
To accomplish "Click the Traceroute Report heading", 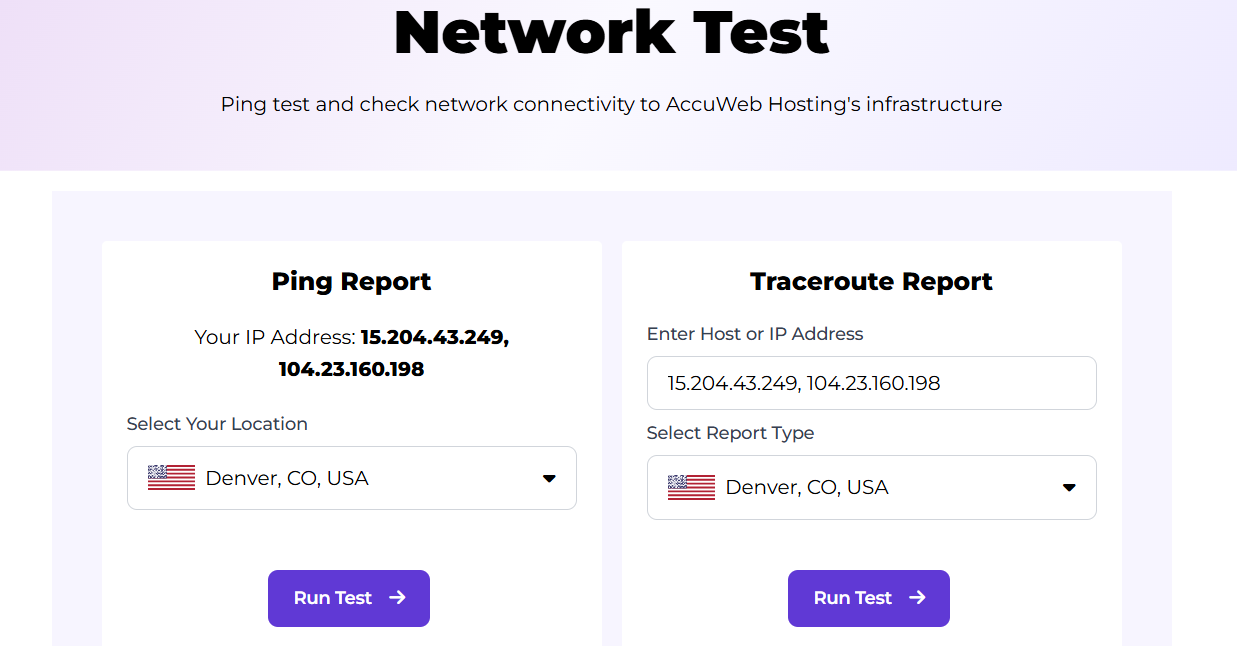I will point(872,282).
